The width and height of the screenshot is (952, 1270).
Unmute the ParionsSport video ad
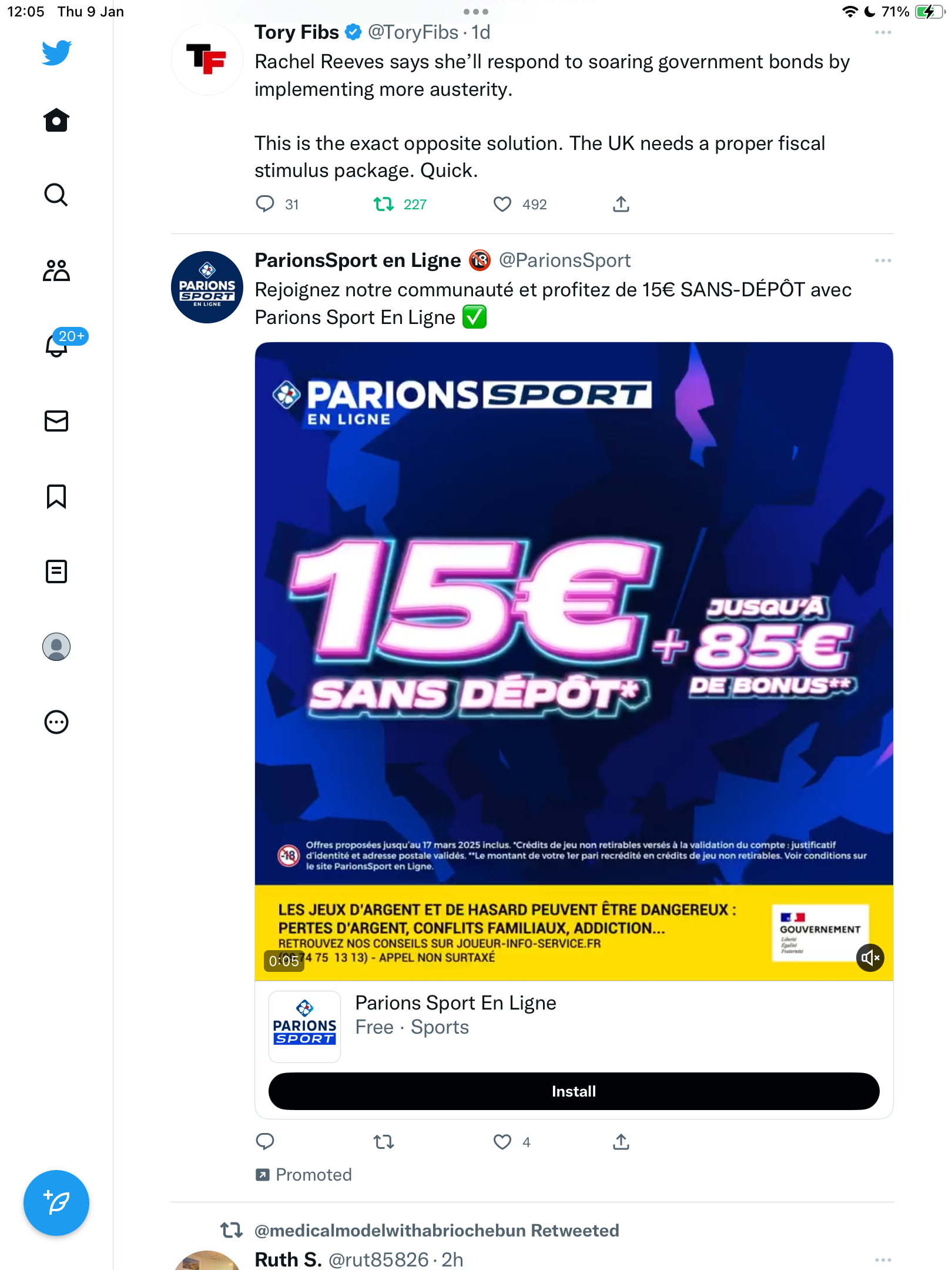click(870, 958)
